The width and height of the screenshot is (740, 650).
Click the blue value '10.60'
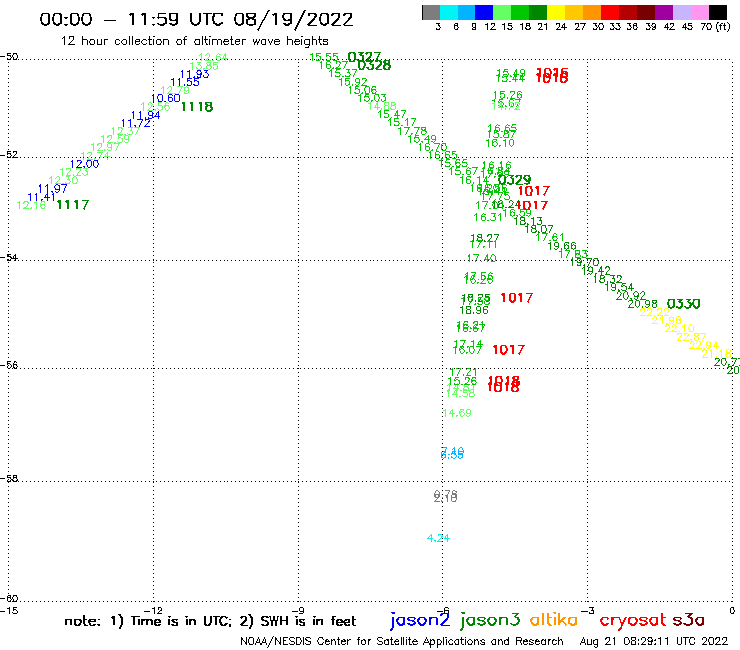pos(166,98)
